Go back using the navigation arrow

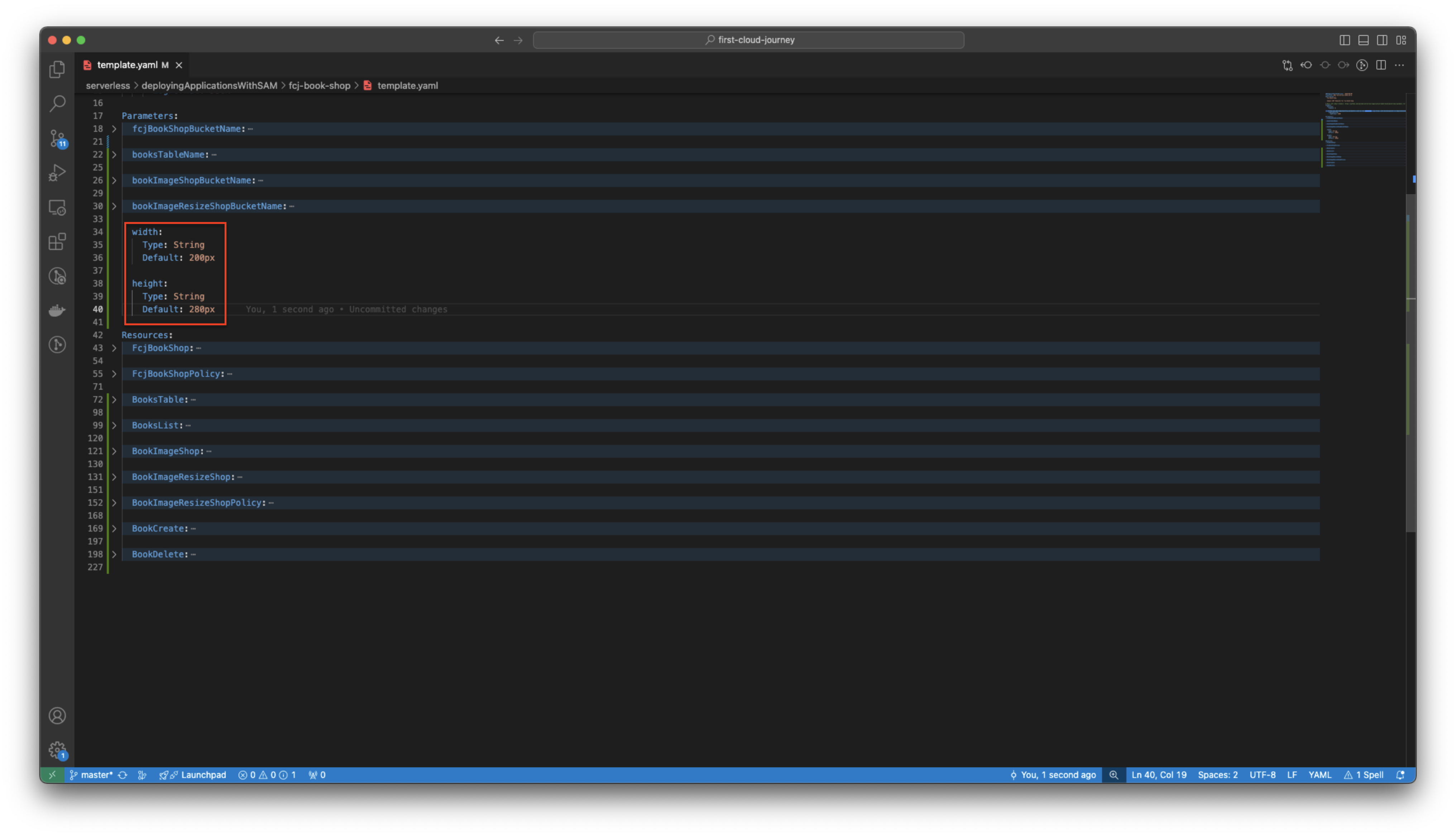tap(499, 40)
